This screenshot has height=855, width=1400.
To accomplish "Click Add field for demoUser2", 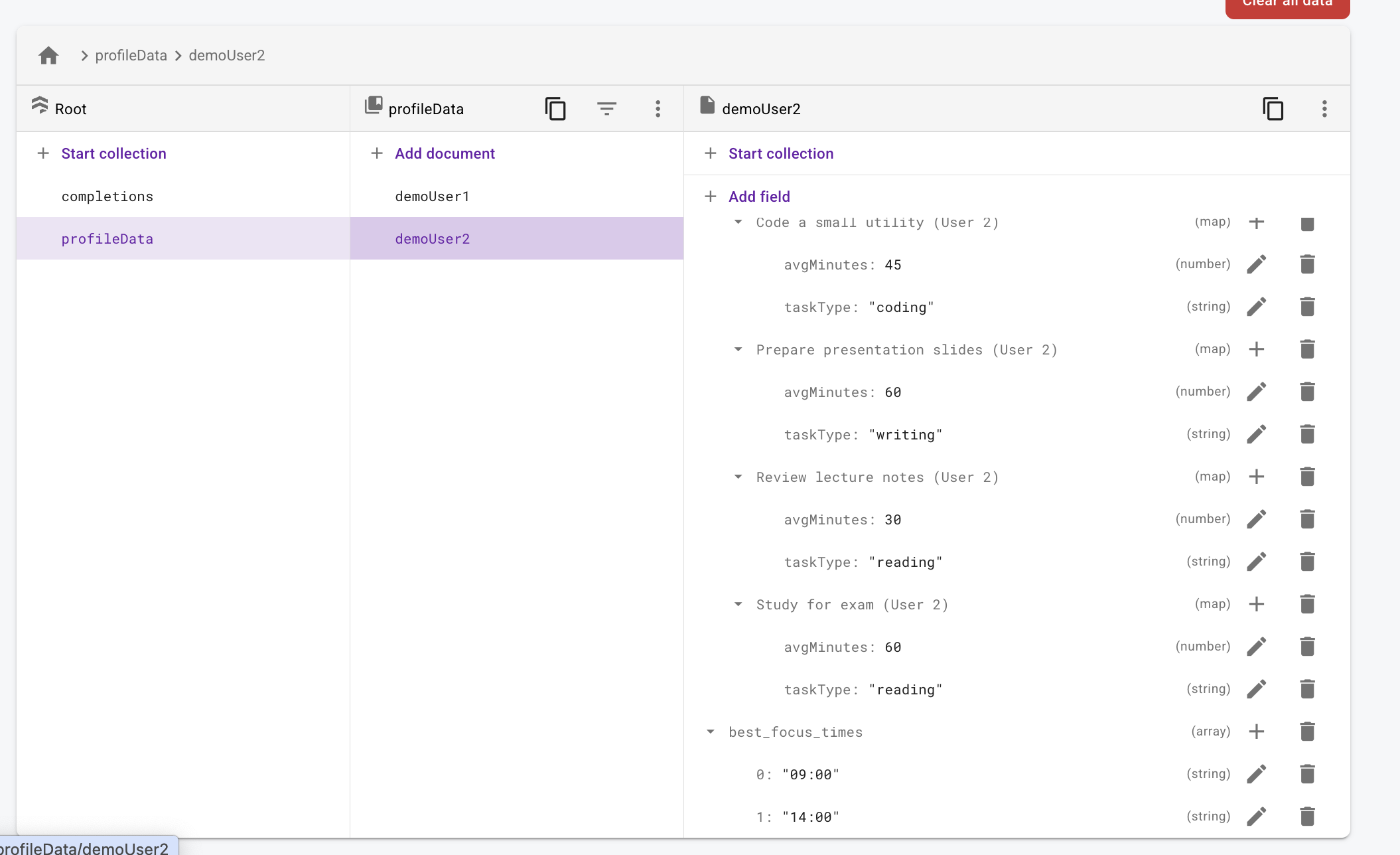I will tap(759, 196).
